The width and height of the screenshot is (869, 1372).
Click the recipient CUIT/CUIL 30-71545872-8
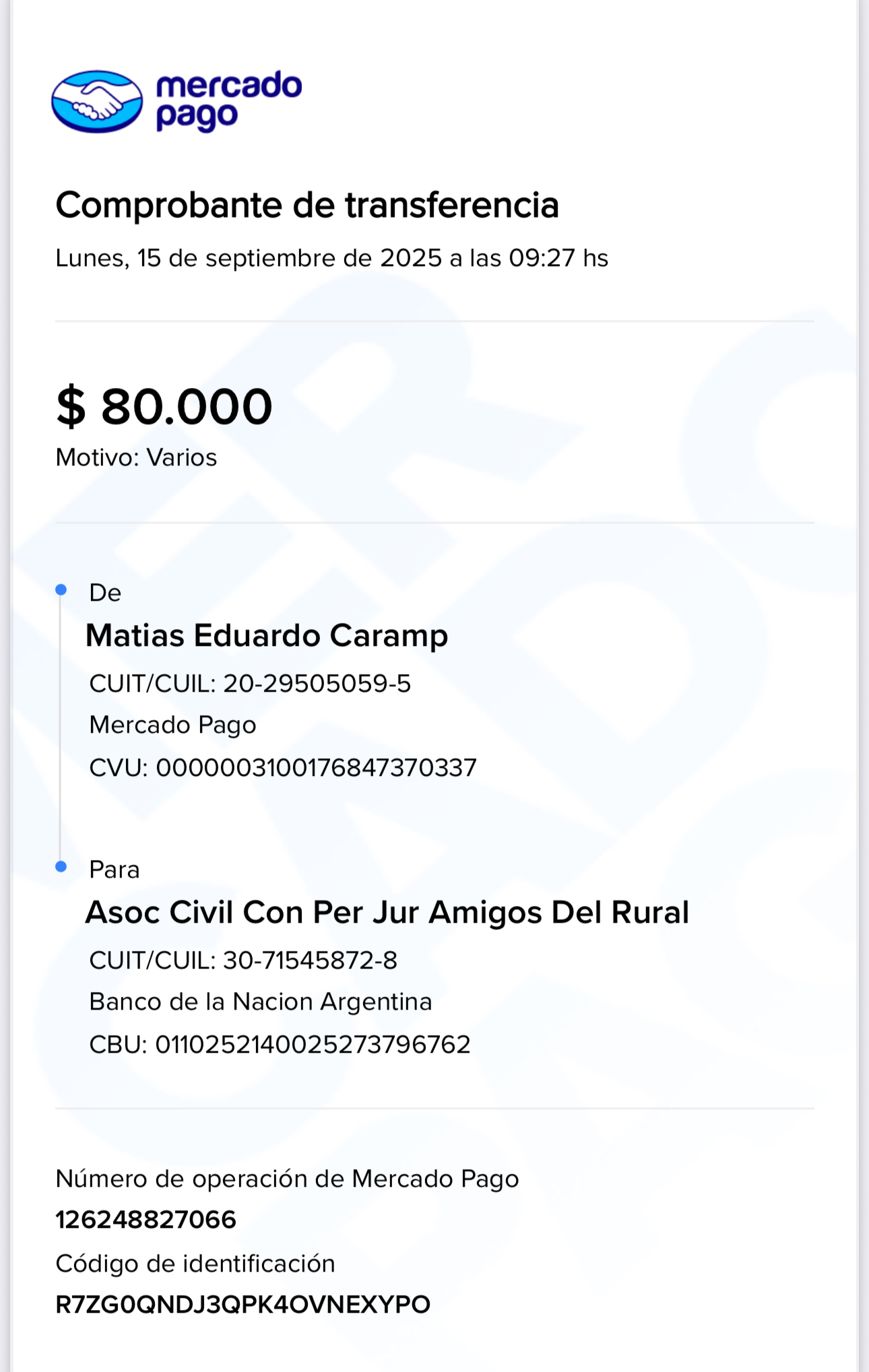point(243,960)
